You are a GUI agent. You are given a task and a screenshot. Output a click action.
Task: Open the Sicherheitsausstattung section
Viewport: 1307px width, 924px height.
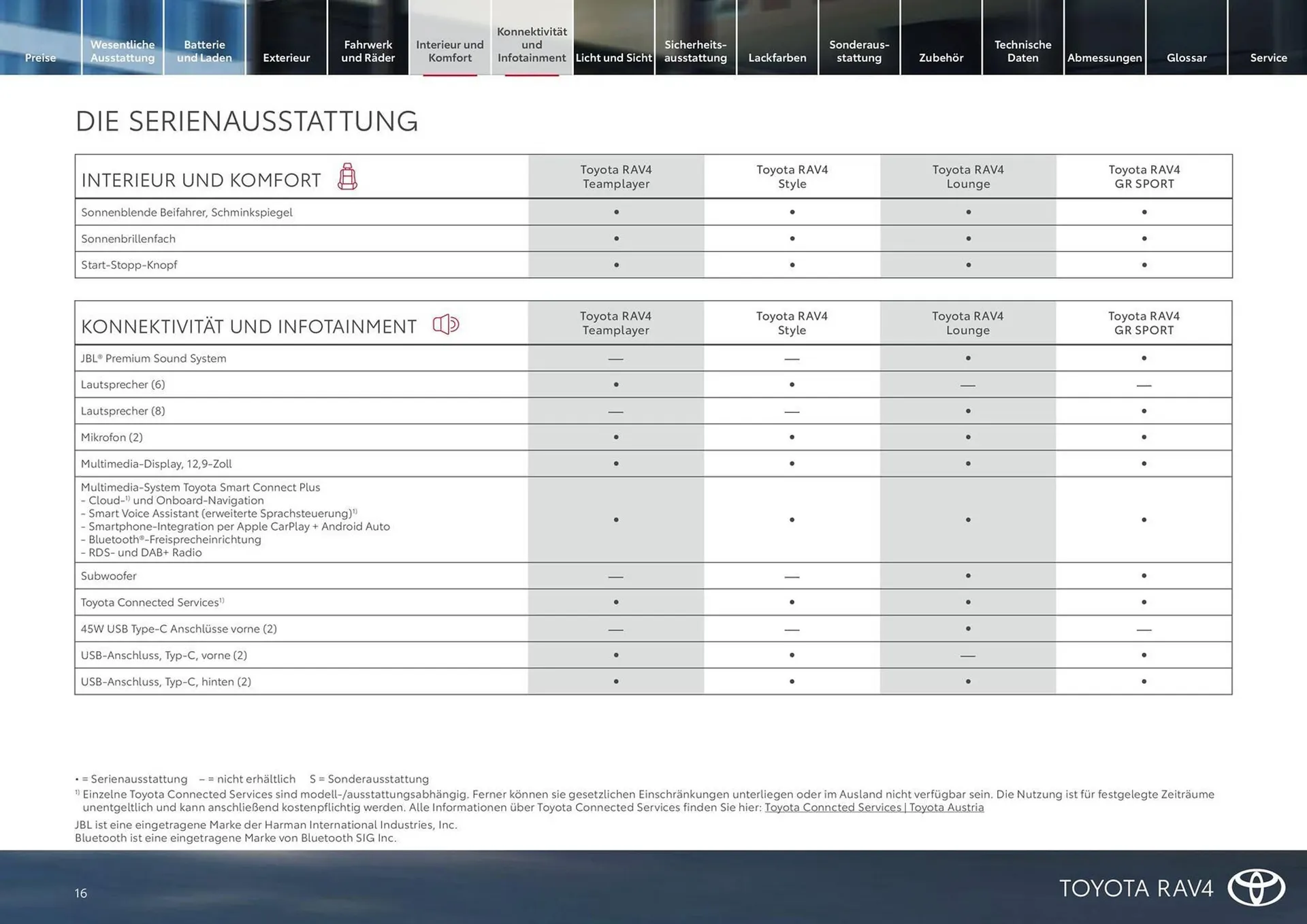[695, 51]
